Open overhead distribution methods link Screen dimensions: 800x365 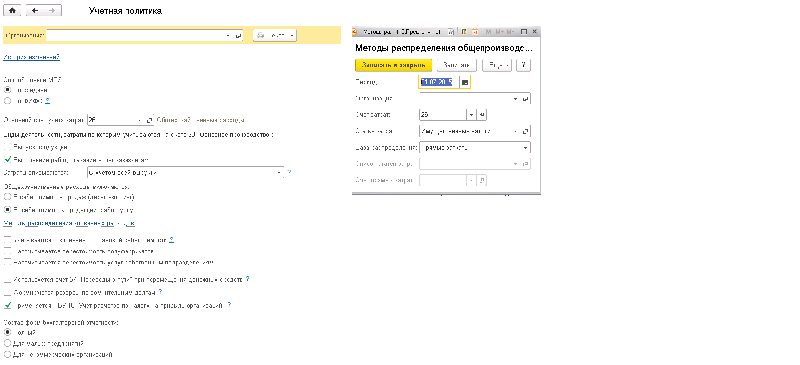click(x=69, y=223)
